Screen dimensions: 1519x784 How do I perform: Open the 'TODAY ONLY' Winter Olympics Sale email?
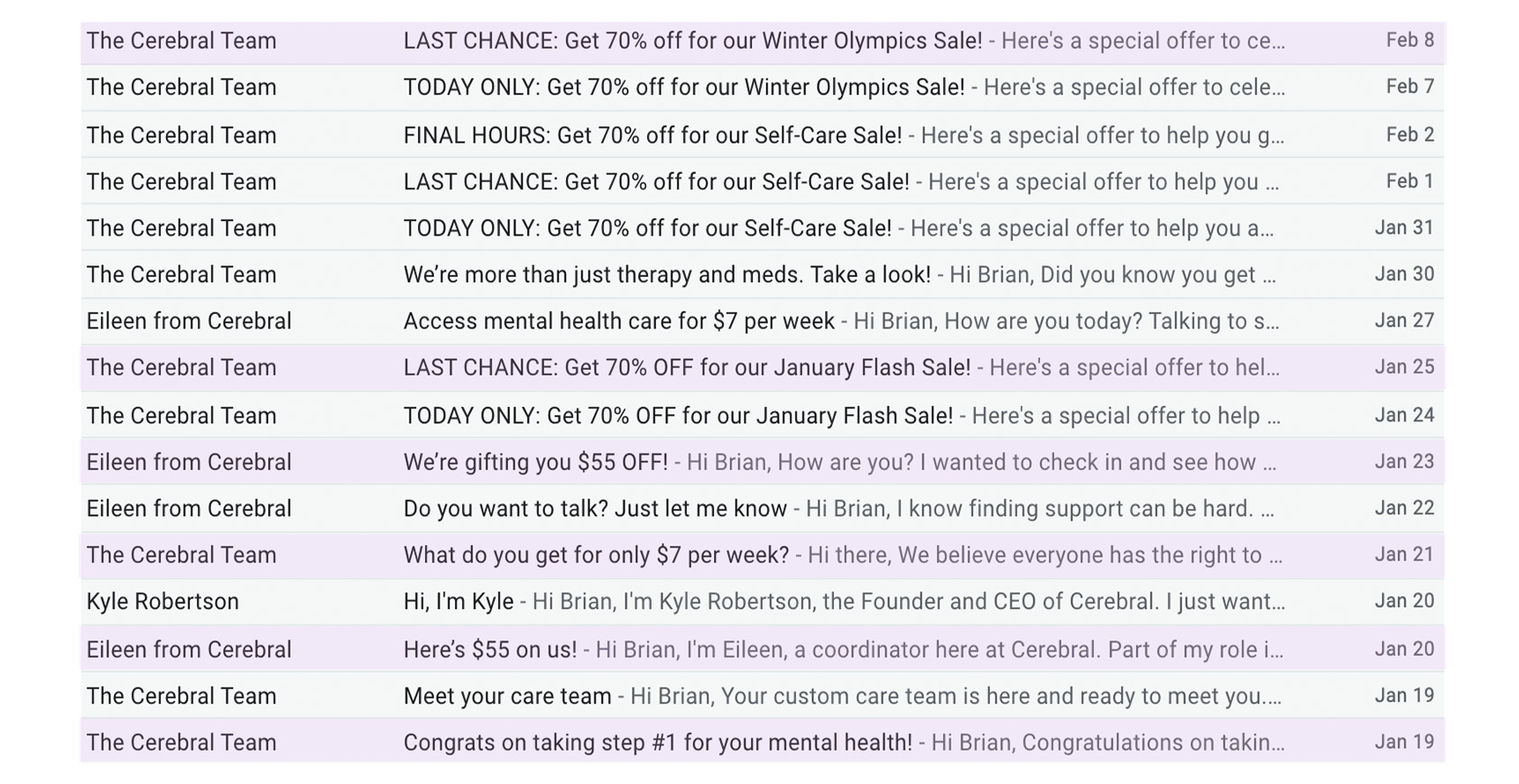coord(683,88)
